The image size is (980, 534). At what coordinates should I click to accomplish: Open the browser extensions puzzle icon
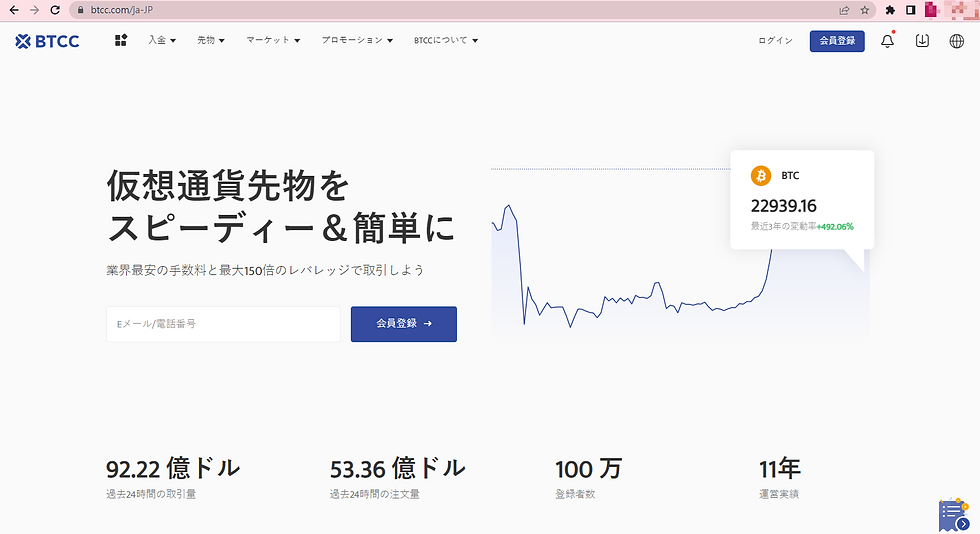coord(891,10)
